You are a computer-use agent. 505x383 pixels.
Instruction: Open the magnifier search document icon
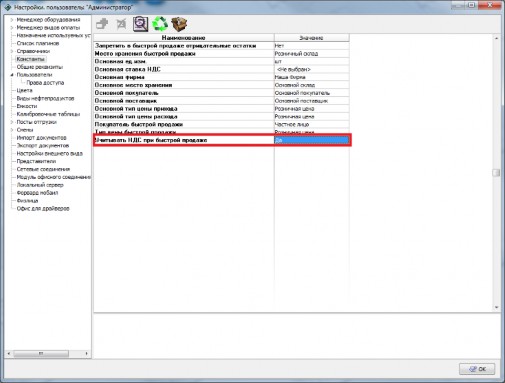click(x=141, y=24)
